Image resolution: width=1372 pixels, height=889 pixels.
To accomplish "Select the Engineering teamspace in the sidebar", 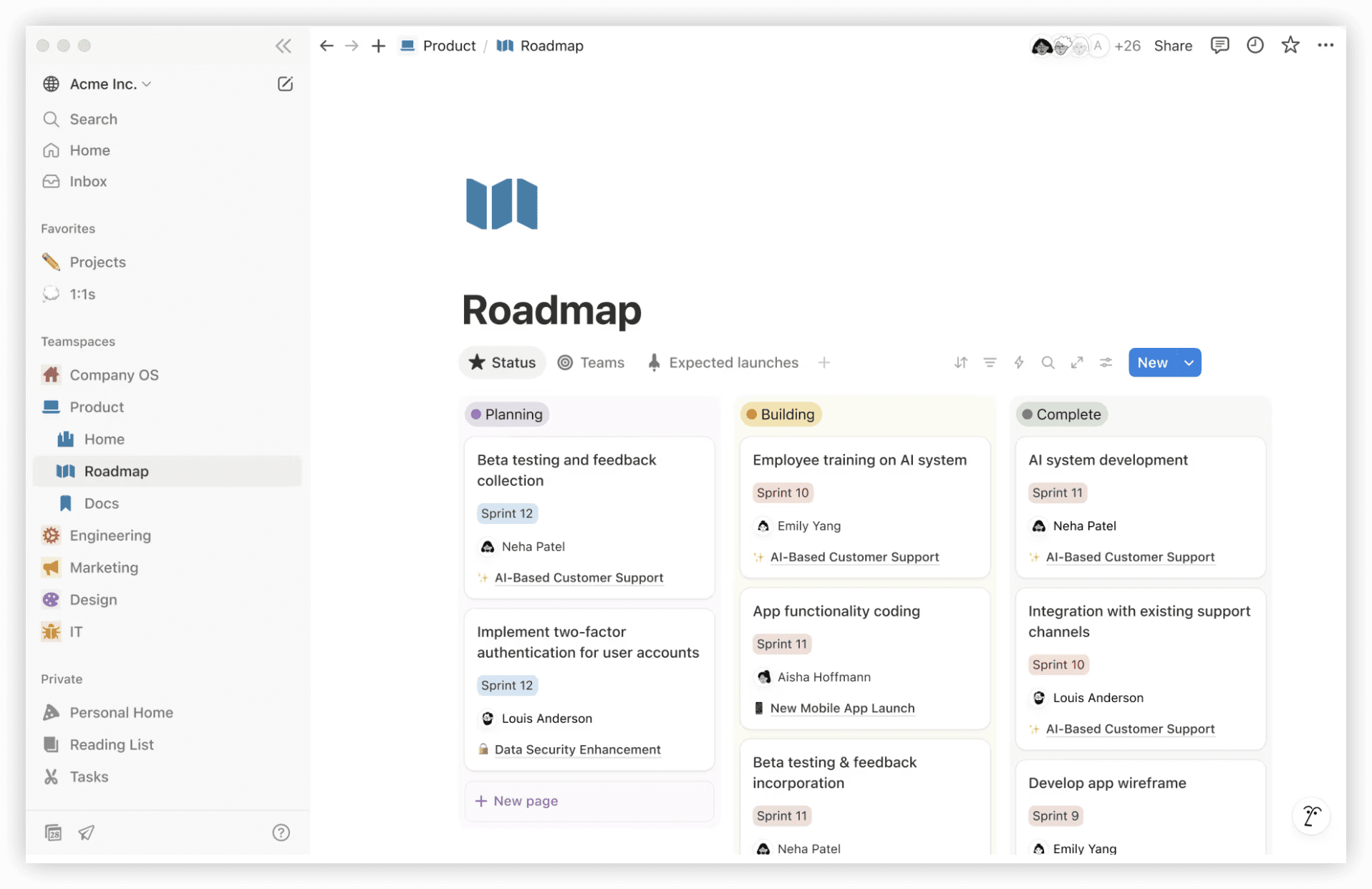I will point(109,535).
